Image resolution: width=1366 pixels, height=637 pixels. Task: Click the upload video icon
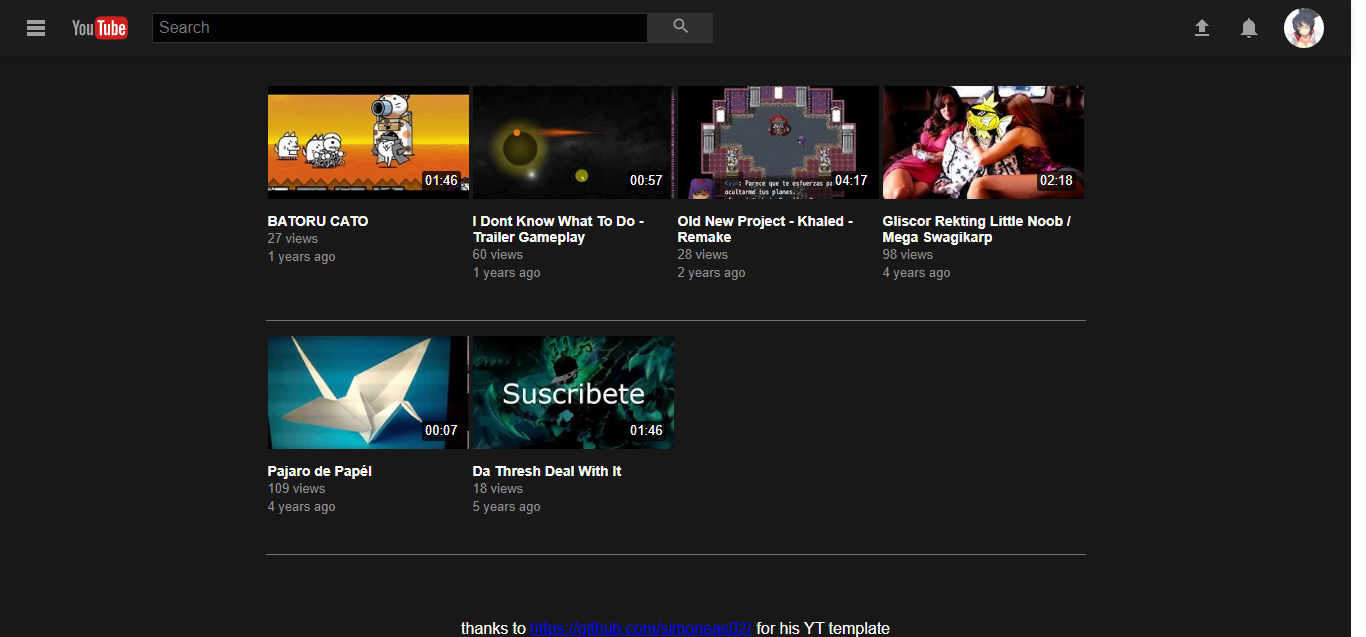click(1202, 28)
